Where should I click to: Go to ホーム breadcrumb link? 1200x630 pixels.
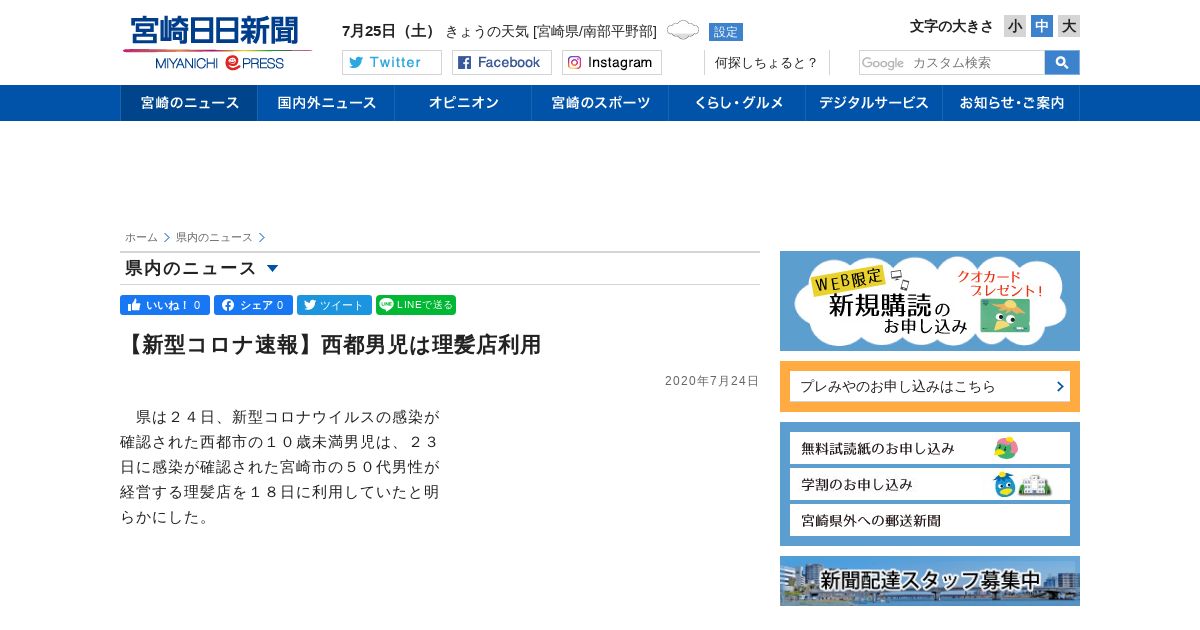pos(141,237)
